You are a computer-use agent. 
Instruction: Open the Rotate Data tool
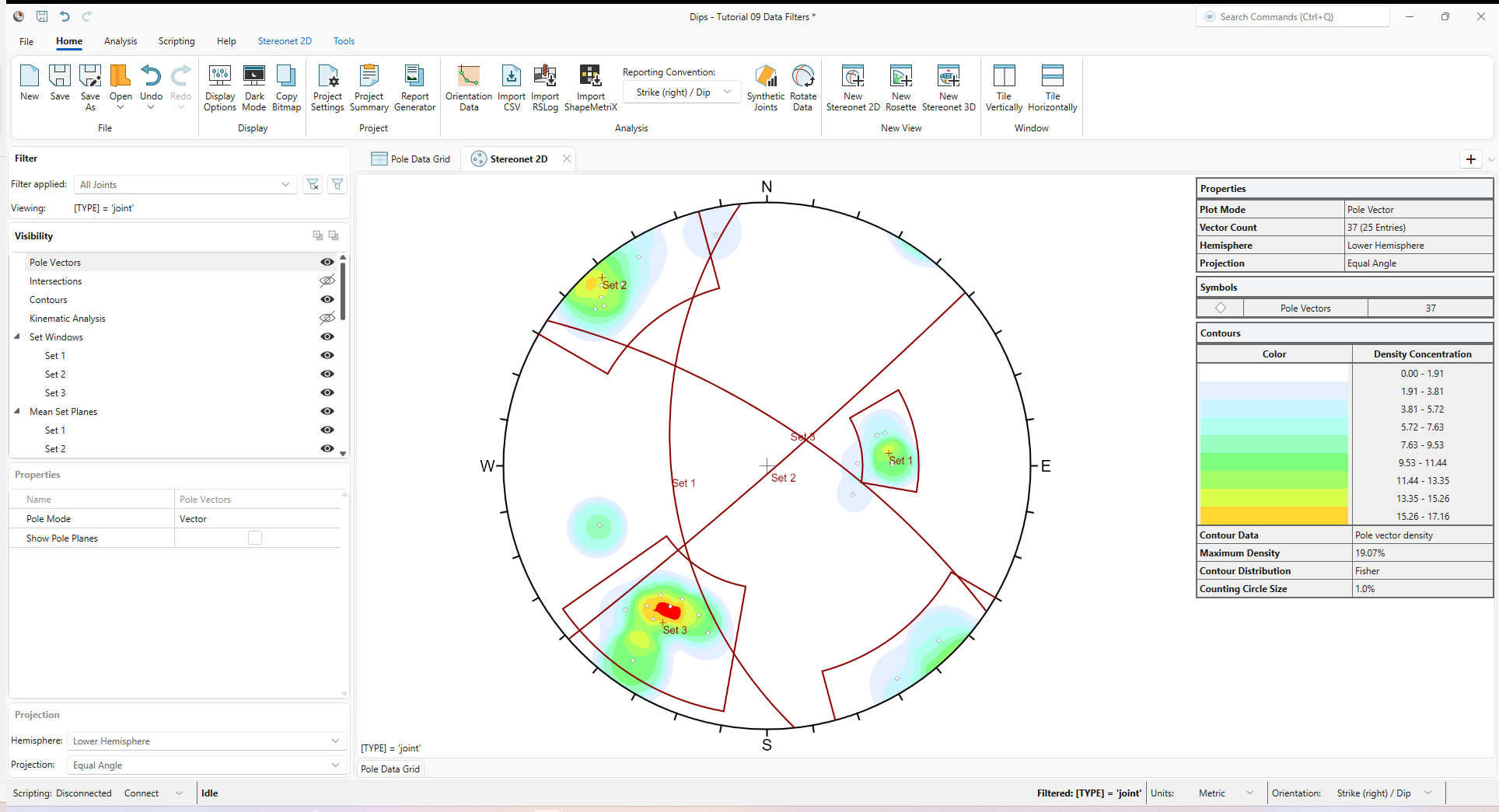(802, 85)
